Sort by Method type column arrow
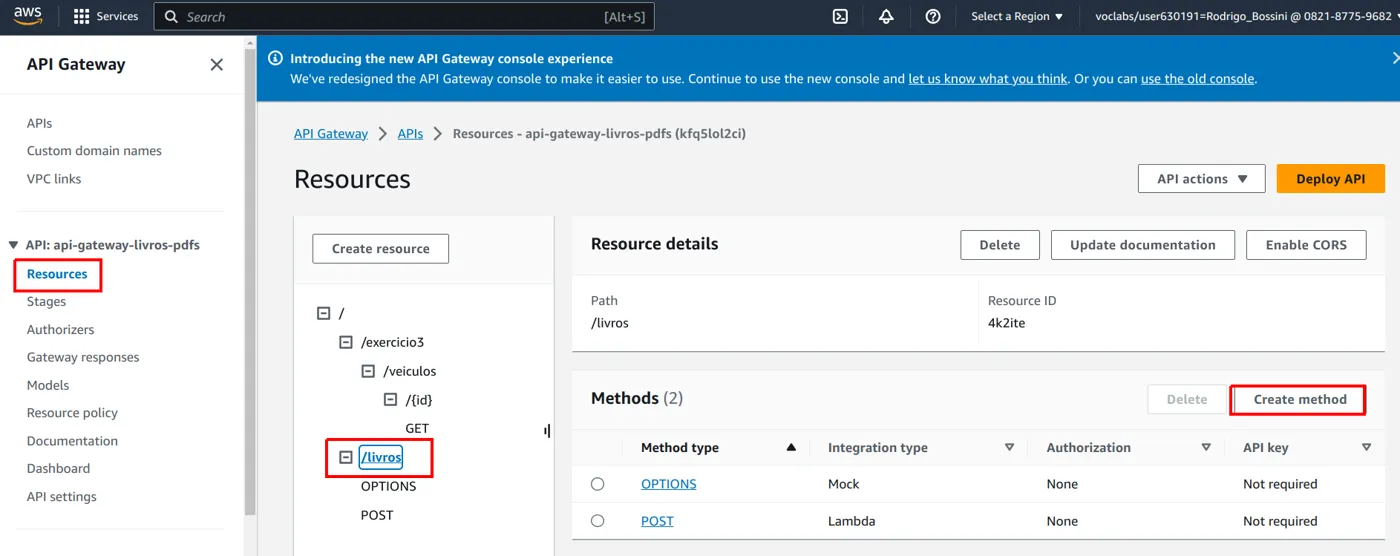The height and width of the screenshot is (556, 1400). pyautogui.click(x=791, y=448)
